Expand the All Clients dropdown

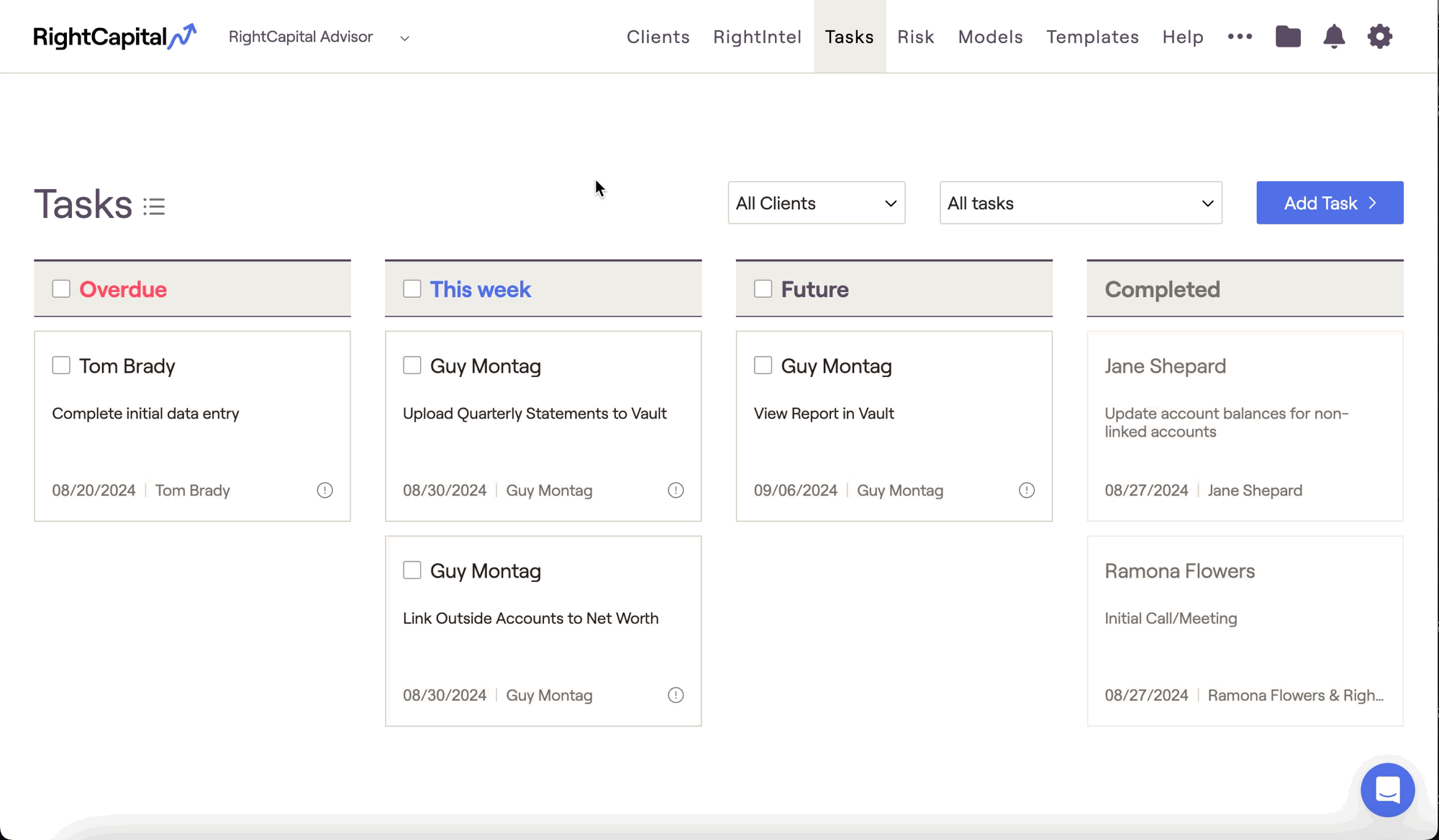tap(816, 203)
